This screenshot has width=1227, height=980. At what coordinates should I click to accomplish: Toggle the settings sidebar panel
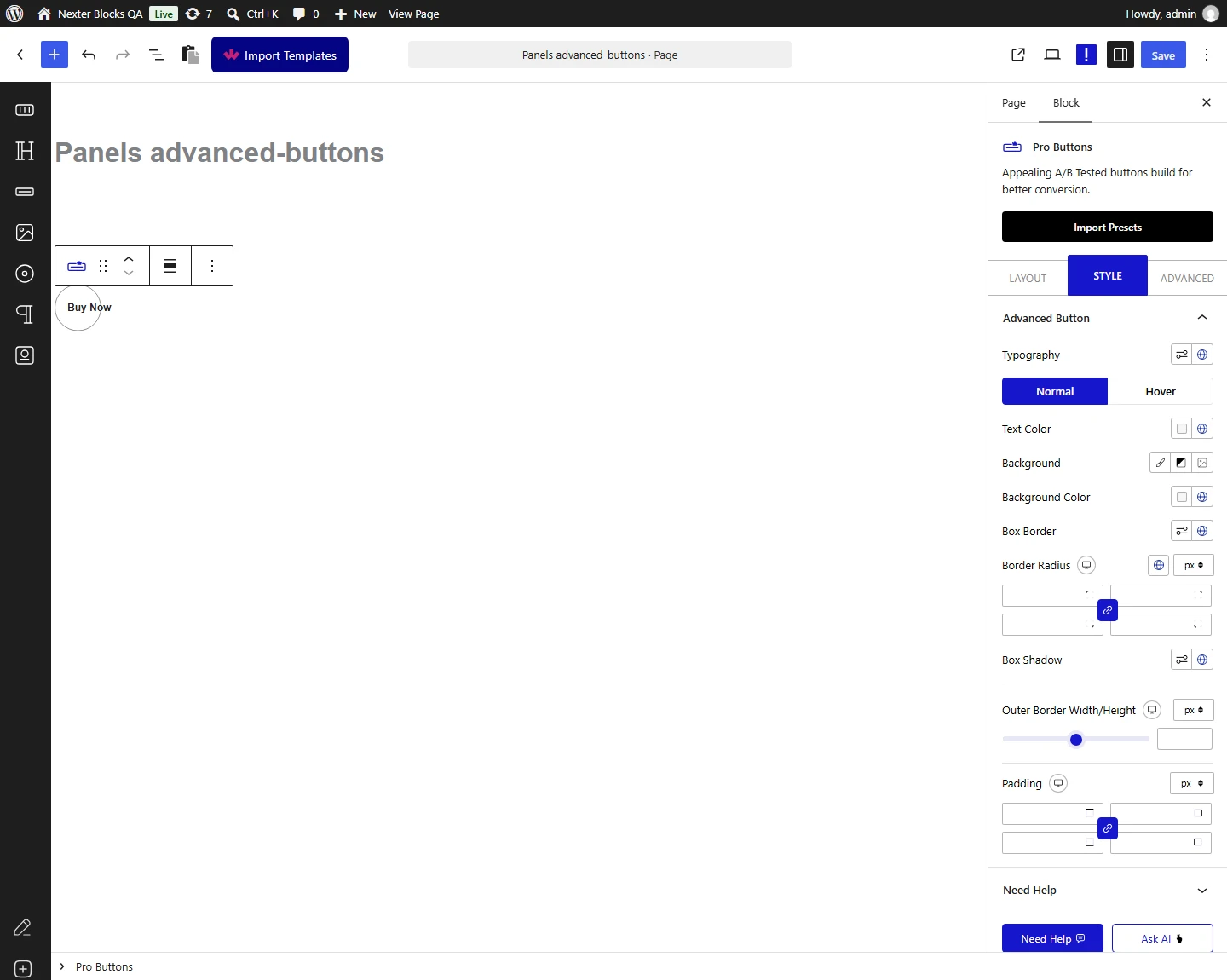pyautogui.click(x=1120, y=55)
